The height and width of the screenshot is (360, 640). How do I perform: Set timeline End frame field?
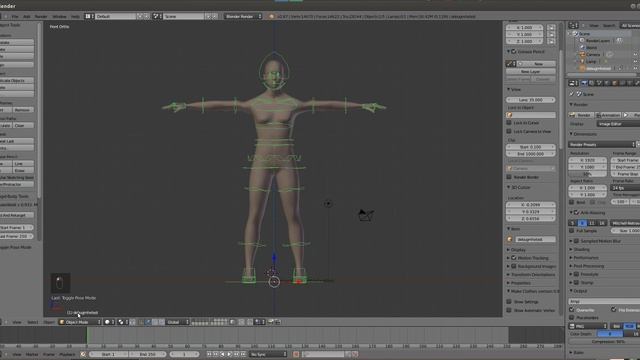147,354
